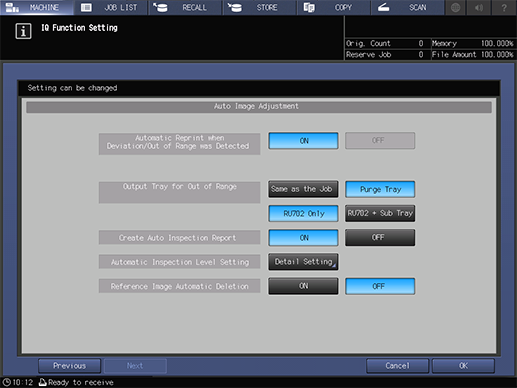Screen dimensions: 517x388
Task: Open Detail Setting for inspection level
Action: point(303,262)
